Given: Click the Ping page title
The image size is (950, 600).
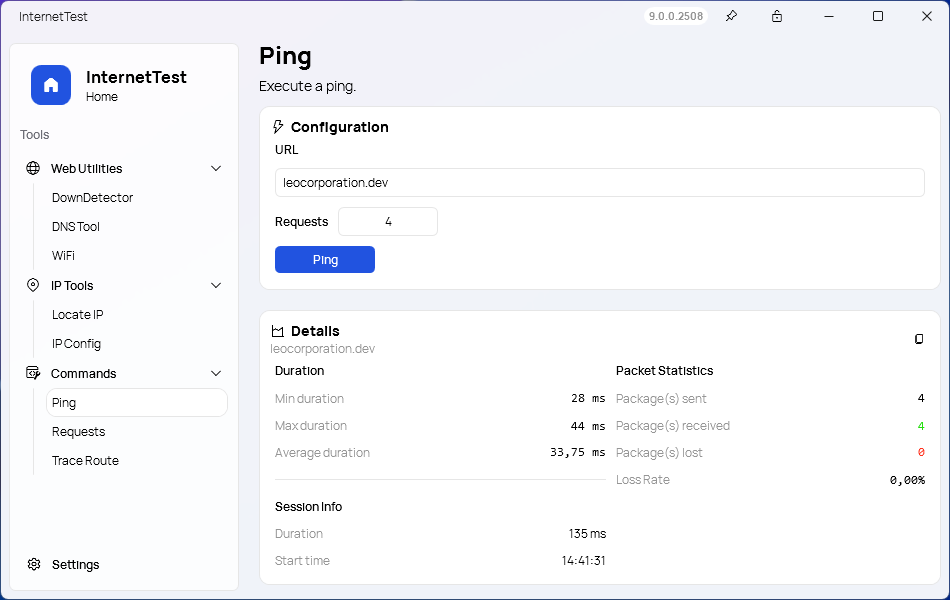Looking at the screenshot, I should (285, 56).
